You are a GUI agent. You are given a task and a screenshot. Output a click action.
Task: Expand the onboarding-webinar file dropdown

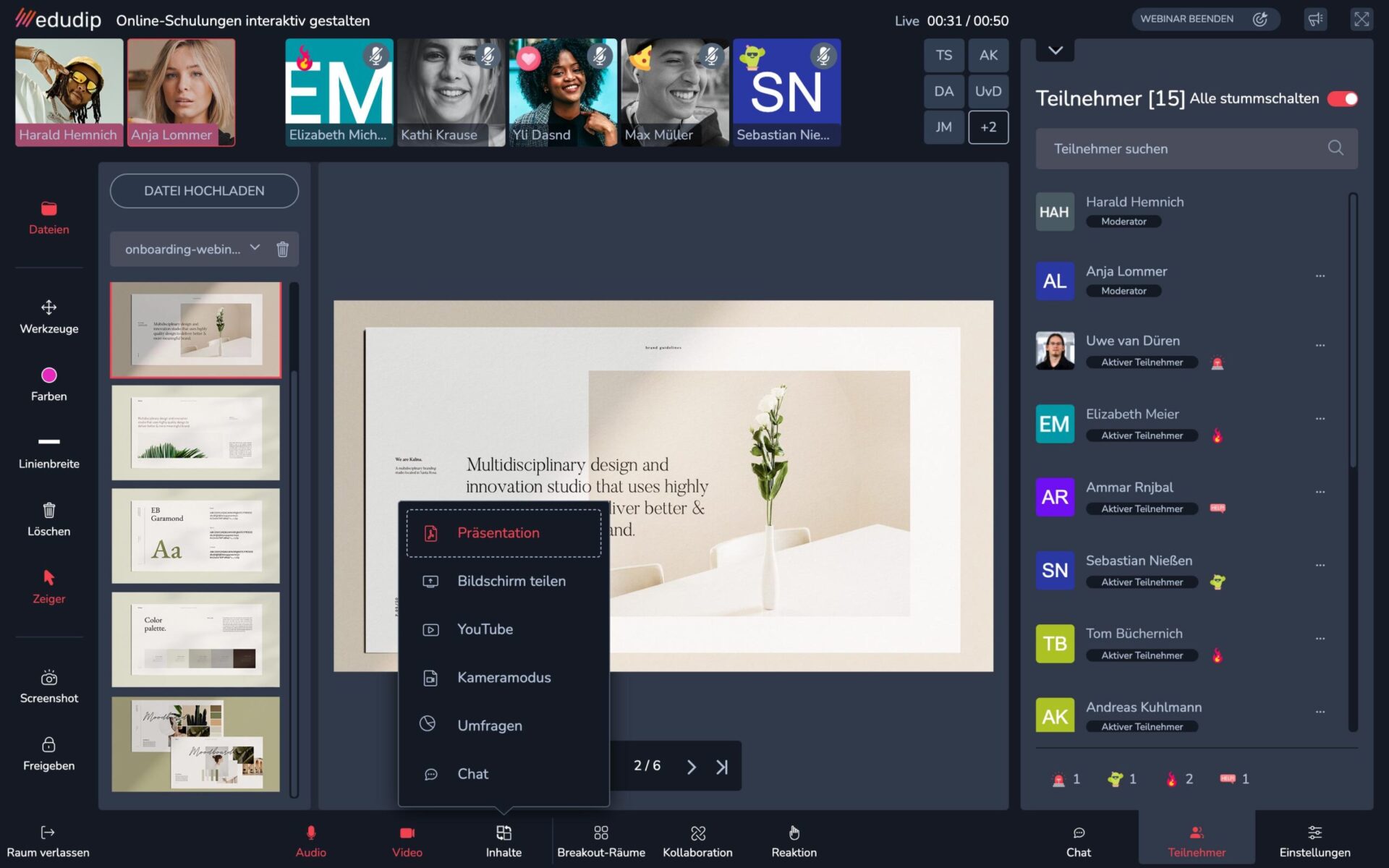pyautogui.click(x=255, y=248)
